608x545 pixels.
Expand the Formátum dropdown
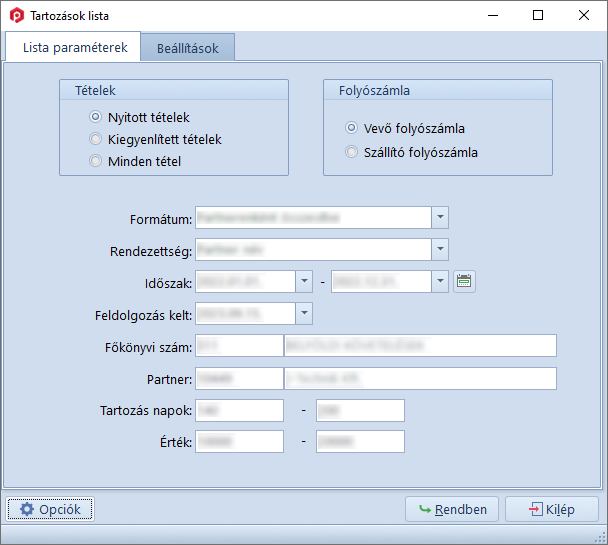coord(440,217)
